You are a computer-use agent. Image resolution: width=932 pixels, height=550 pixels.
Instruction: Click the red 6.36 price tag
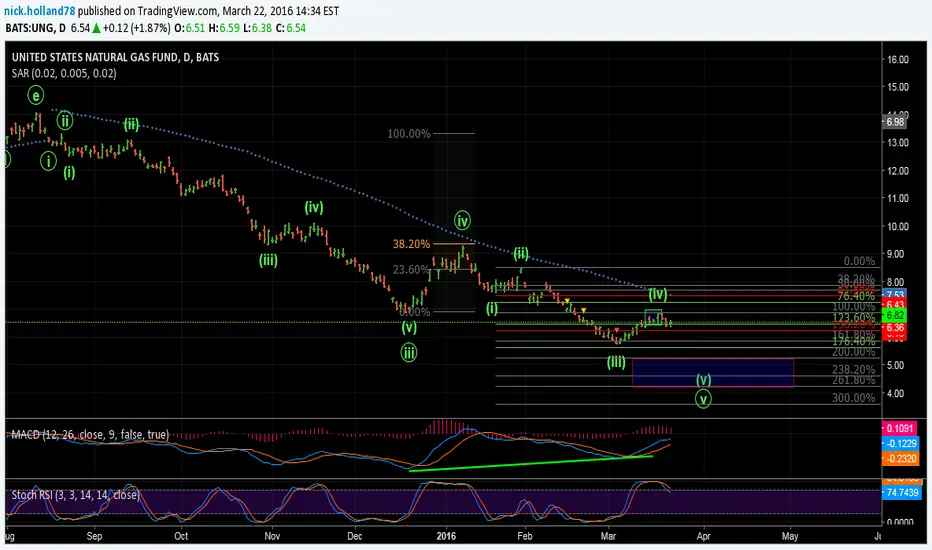point(895,328)
